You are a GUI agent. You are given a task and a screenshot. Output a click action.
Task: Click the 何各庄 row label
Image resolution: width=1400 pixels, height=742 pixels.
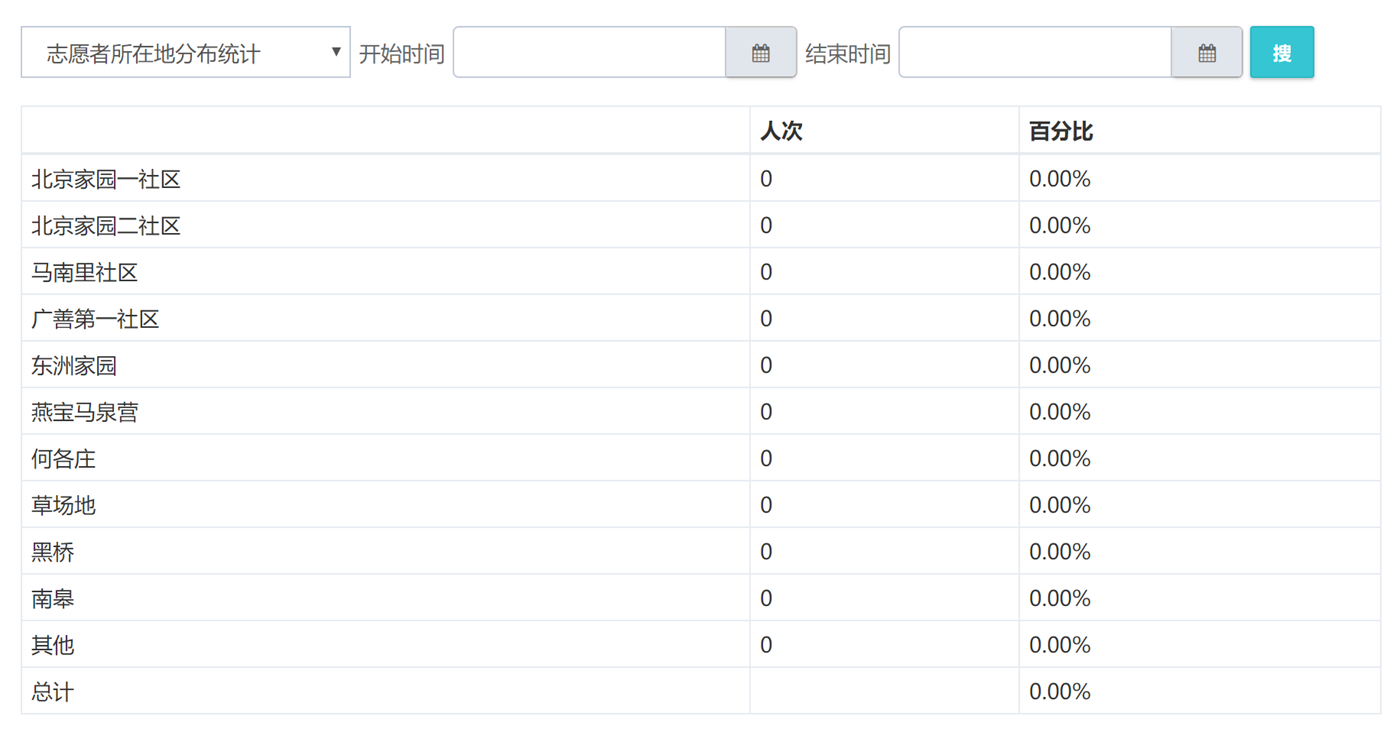point(64,459)
